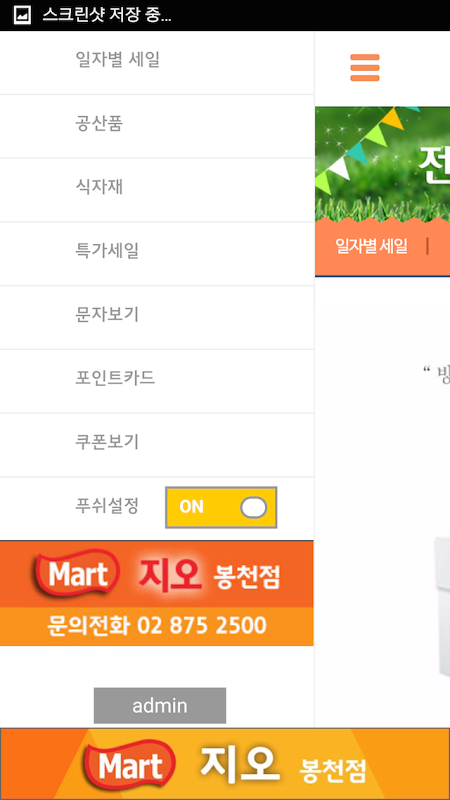Select 식자재 menu item

coord(157,190)
